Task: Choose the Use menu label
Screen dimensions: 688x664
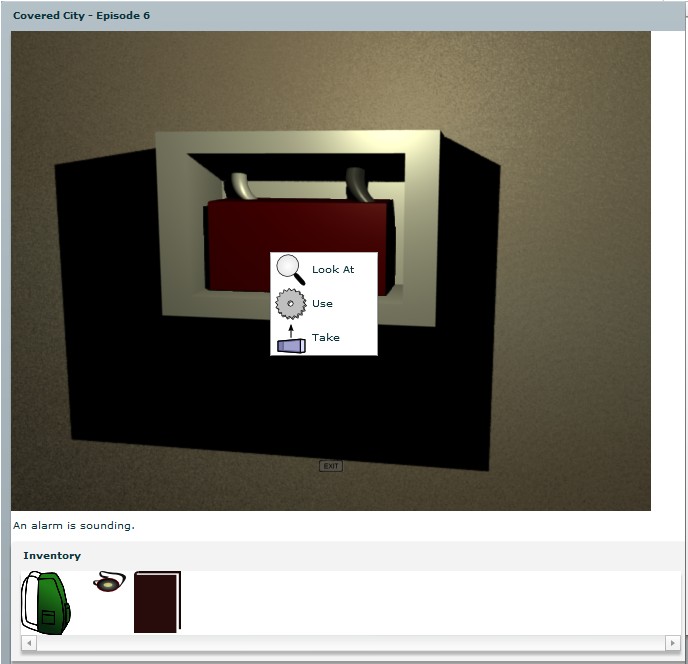Action: pyautogui.click(x=322, y=303)
